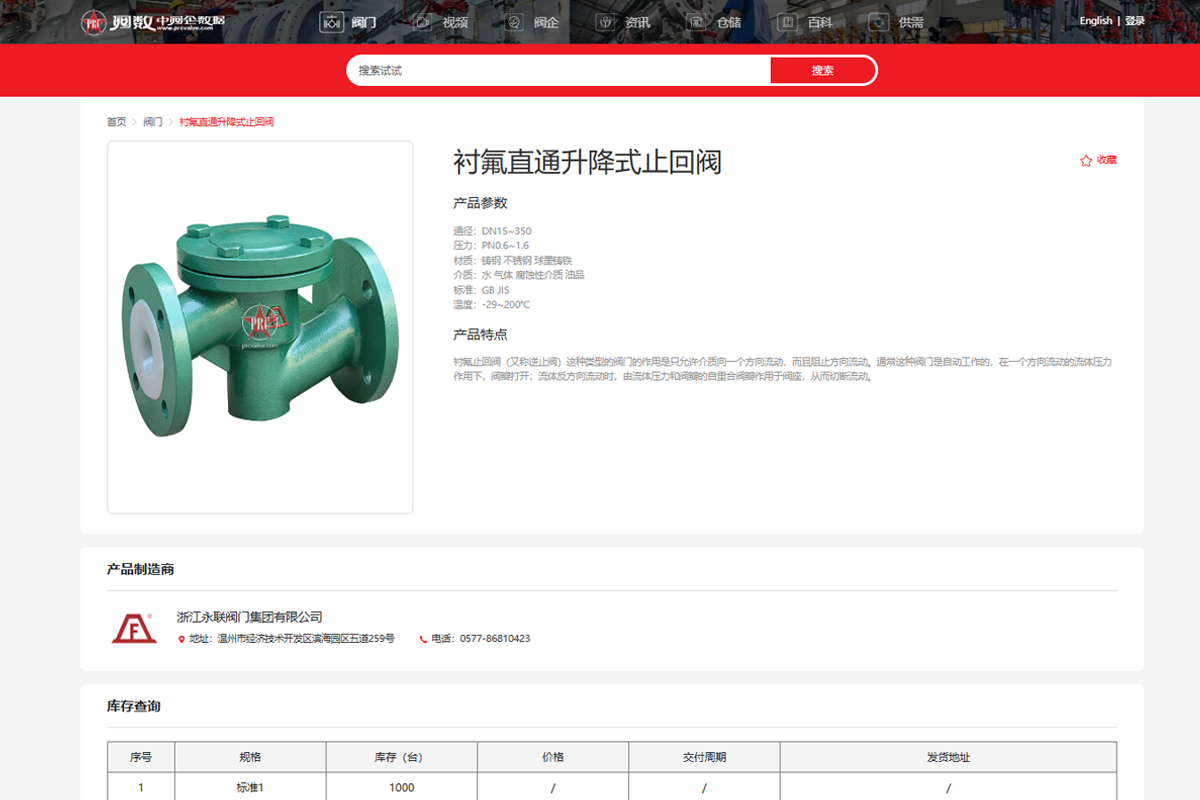Click the 阀门 valve icon in navigation

331,22
